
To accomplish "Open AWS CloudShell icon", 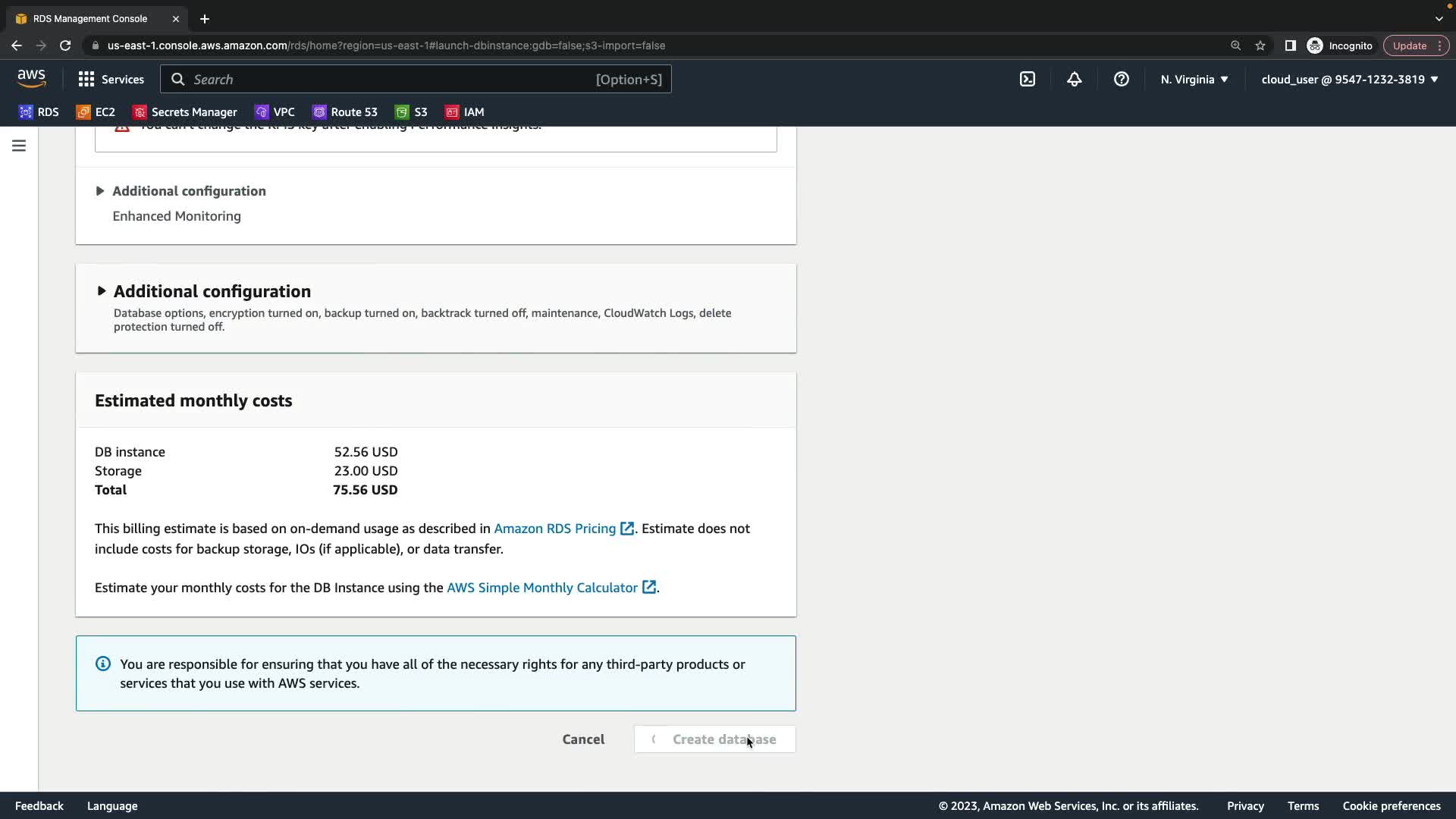I will [x=1028, y=80].
